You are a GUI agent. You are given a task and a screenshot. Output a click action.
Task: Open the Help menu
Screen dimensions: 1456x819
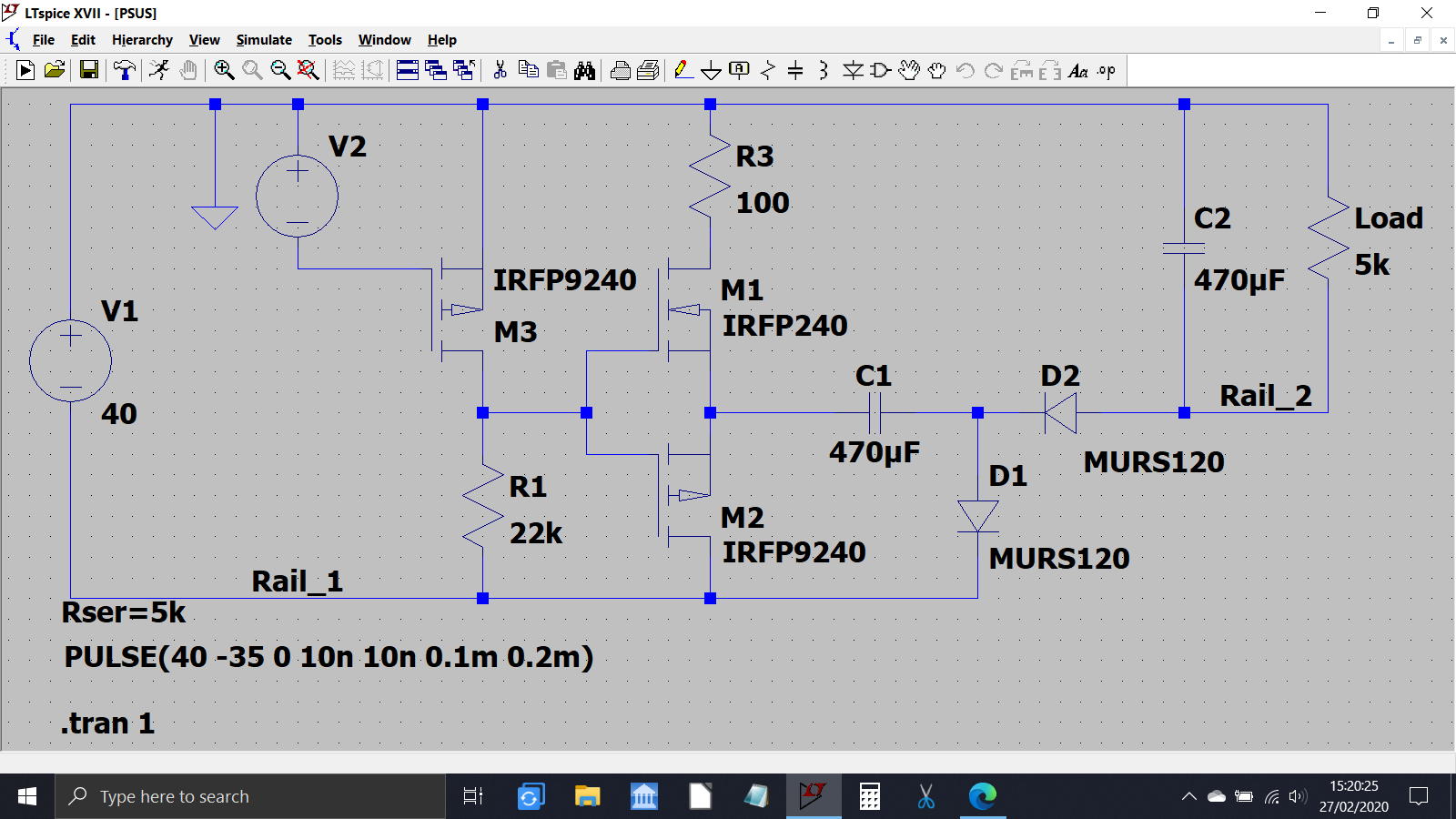point(442,40)
